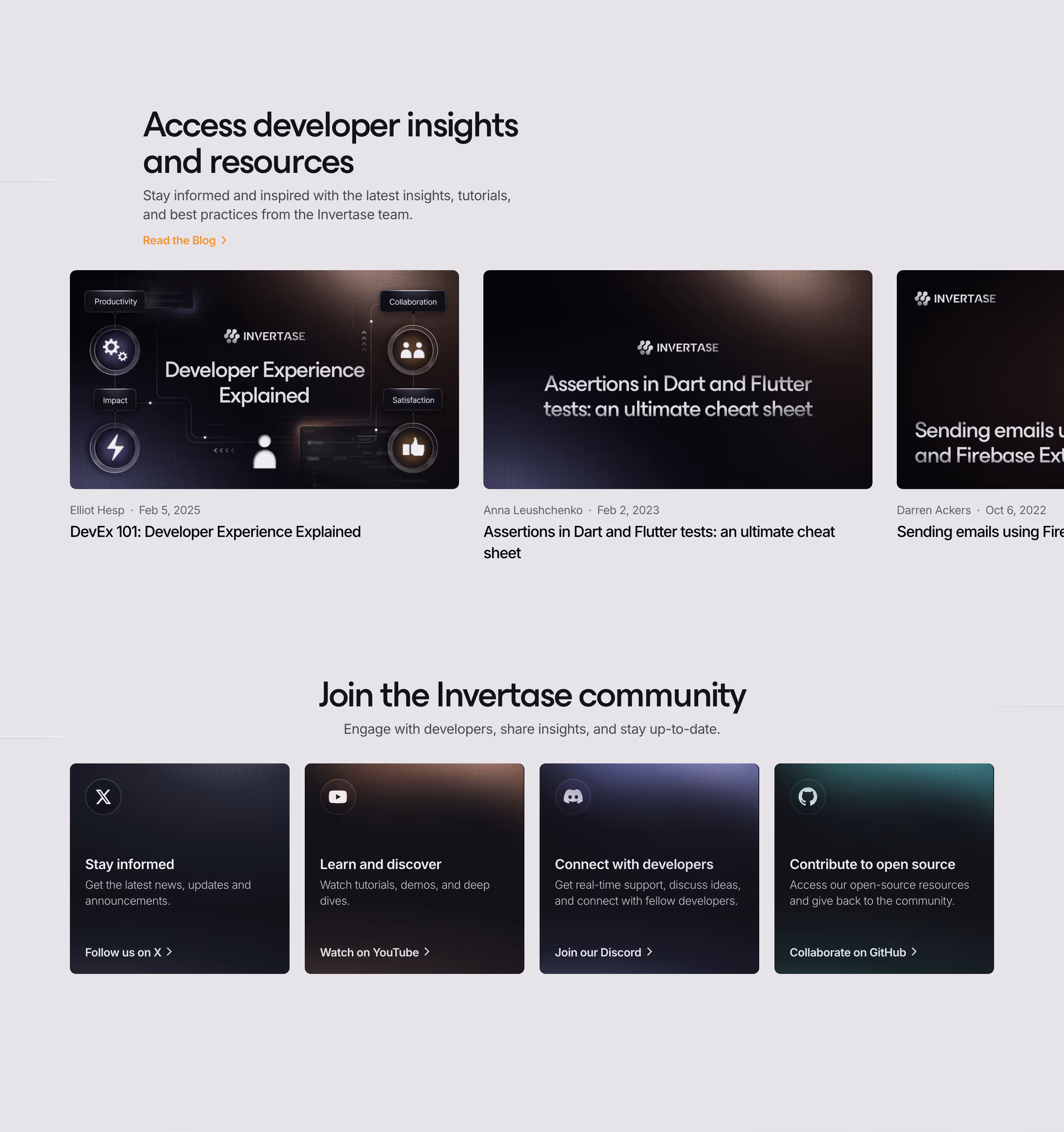Click author name Elliot Hesp

97,510
